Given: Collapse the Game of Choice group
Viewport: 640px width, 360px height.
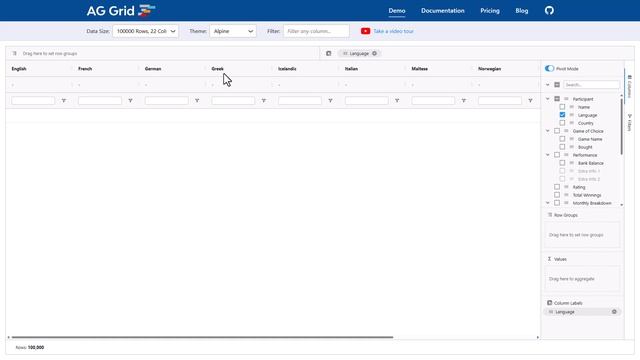Looking at the screenshot, I should 548,131.
